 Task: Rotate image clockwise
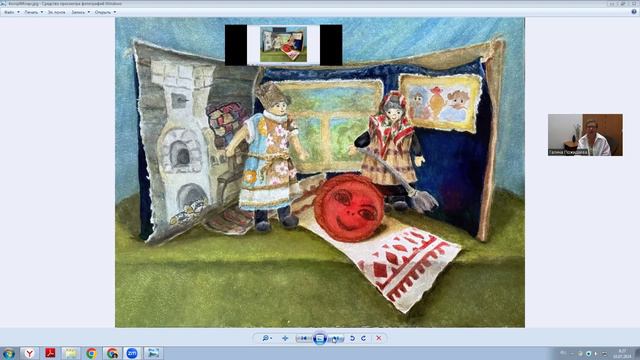click(x=363, y=338)
